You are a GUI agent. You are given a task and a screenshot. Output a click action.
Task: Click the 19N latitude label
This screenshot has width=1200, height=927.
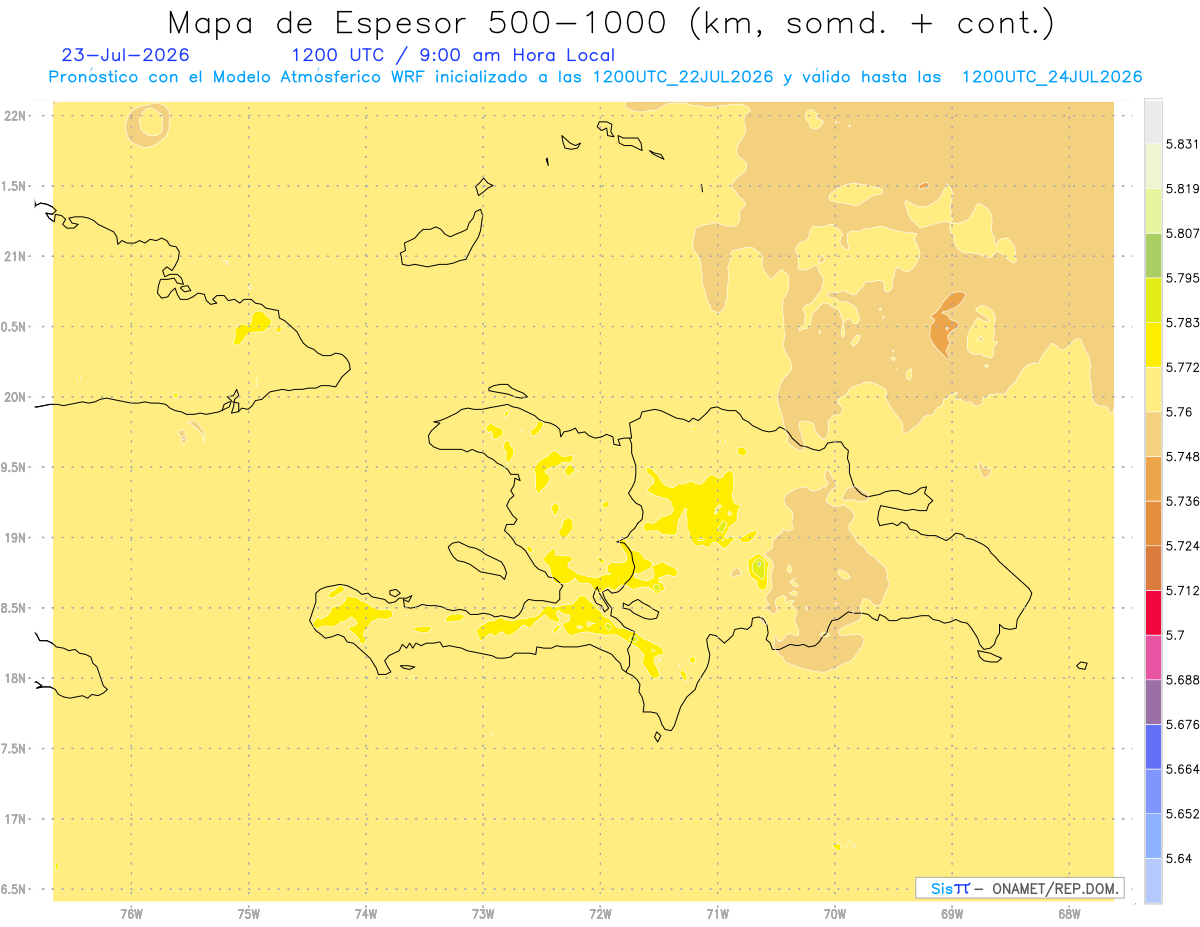point(15,538)
